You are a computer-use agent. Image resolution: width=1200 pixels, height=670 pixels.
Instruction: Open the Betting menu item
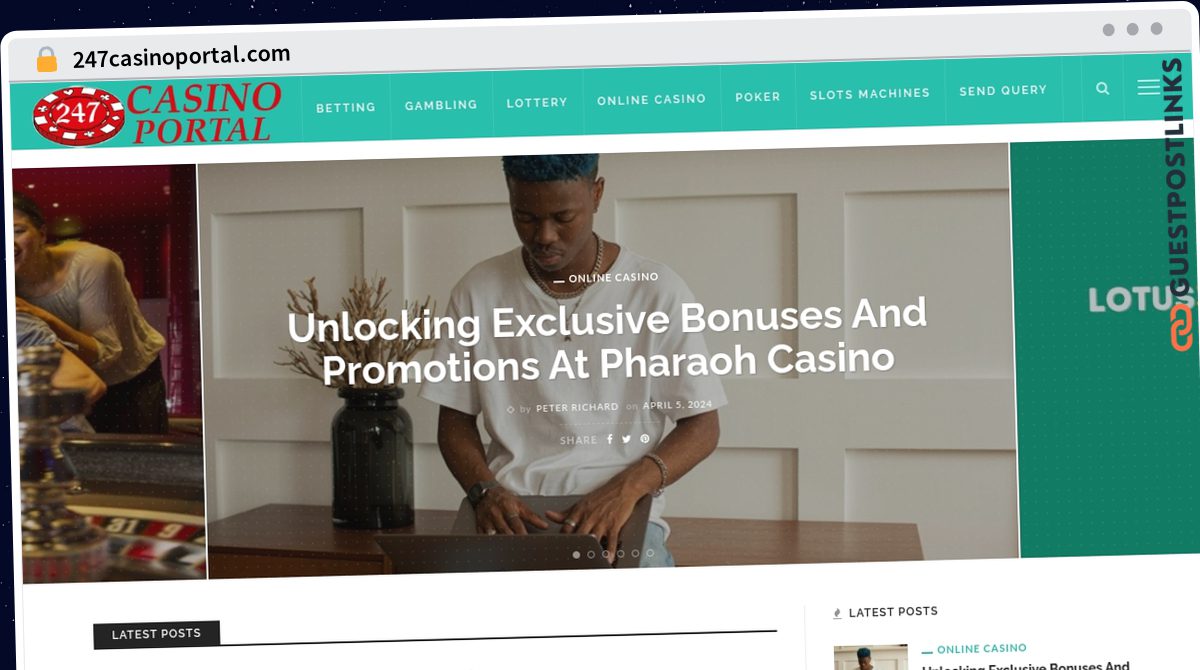pos(346,107)
